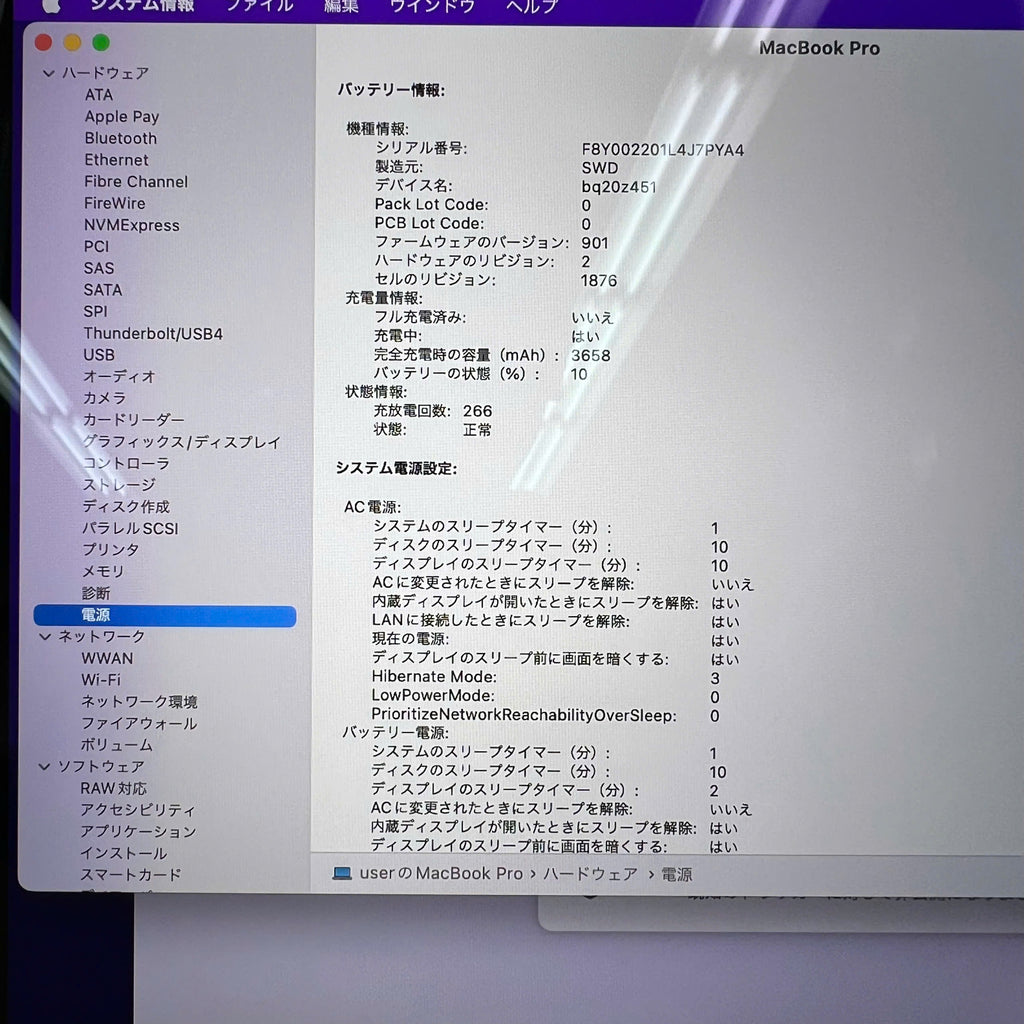Click the full charge capacity value 3658
Viewport: 1024px width, 1024px height.
590,356
